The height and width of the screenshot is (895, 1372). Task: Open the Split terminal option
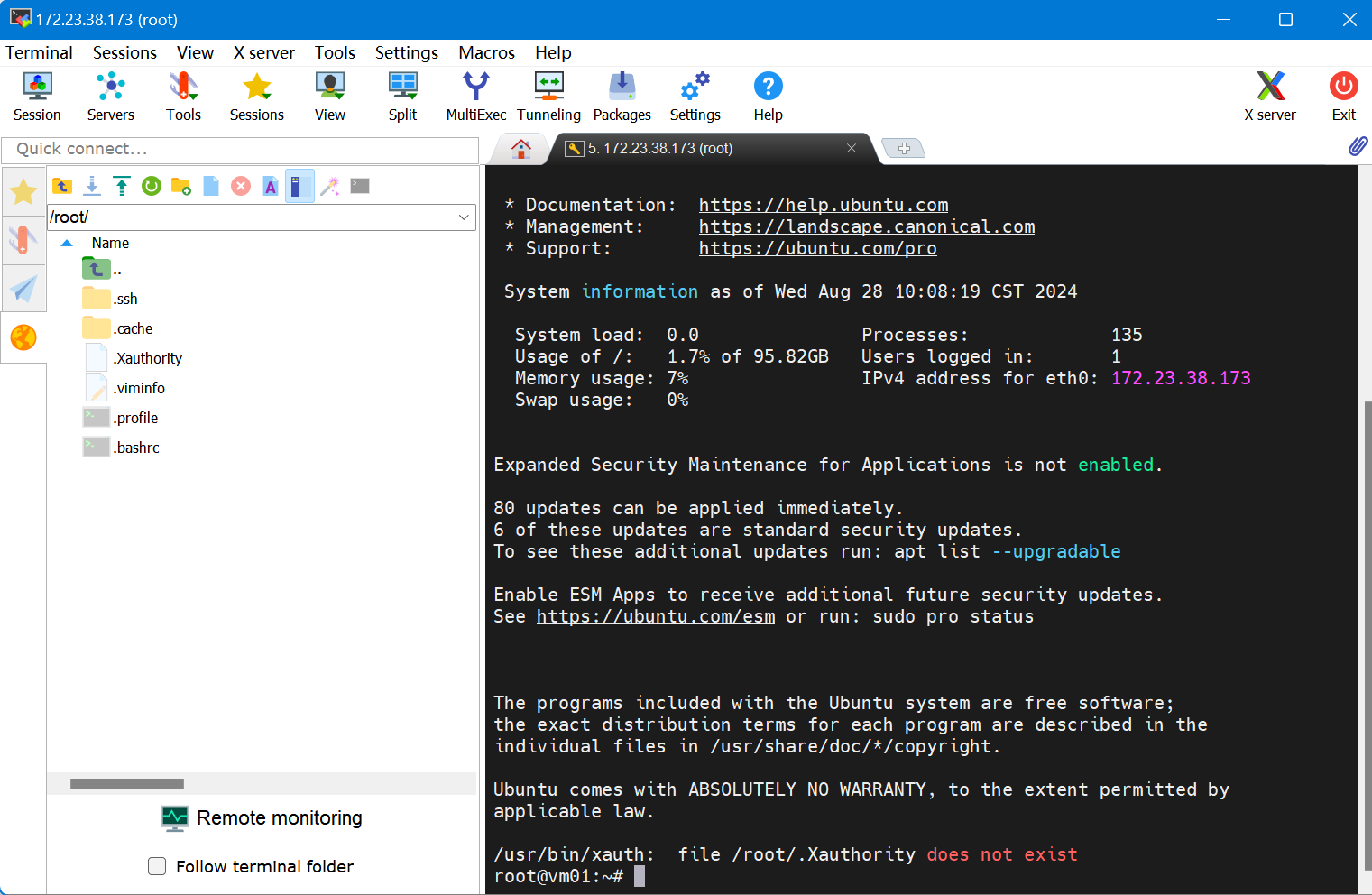click(x=402, y=97)
